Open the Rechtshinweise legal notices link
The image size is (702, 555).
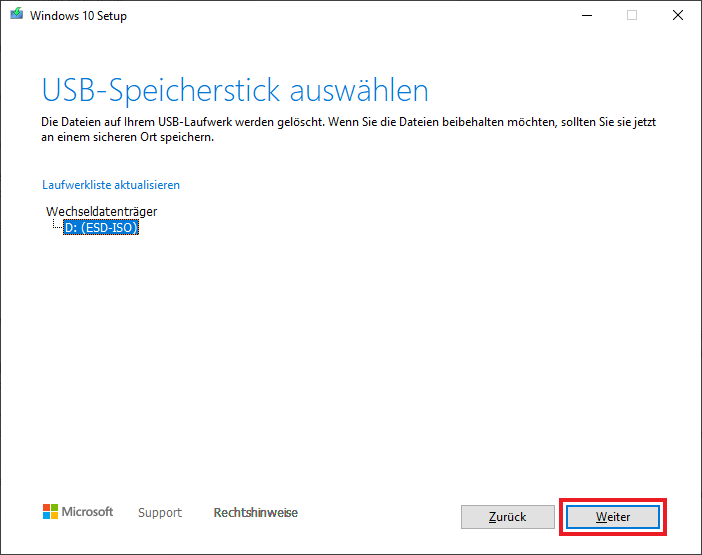pyautogui.click(x=256, y=512)
